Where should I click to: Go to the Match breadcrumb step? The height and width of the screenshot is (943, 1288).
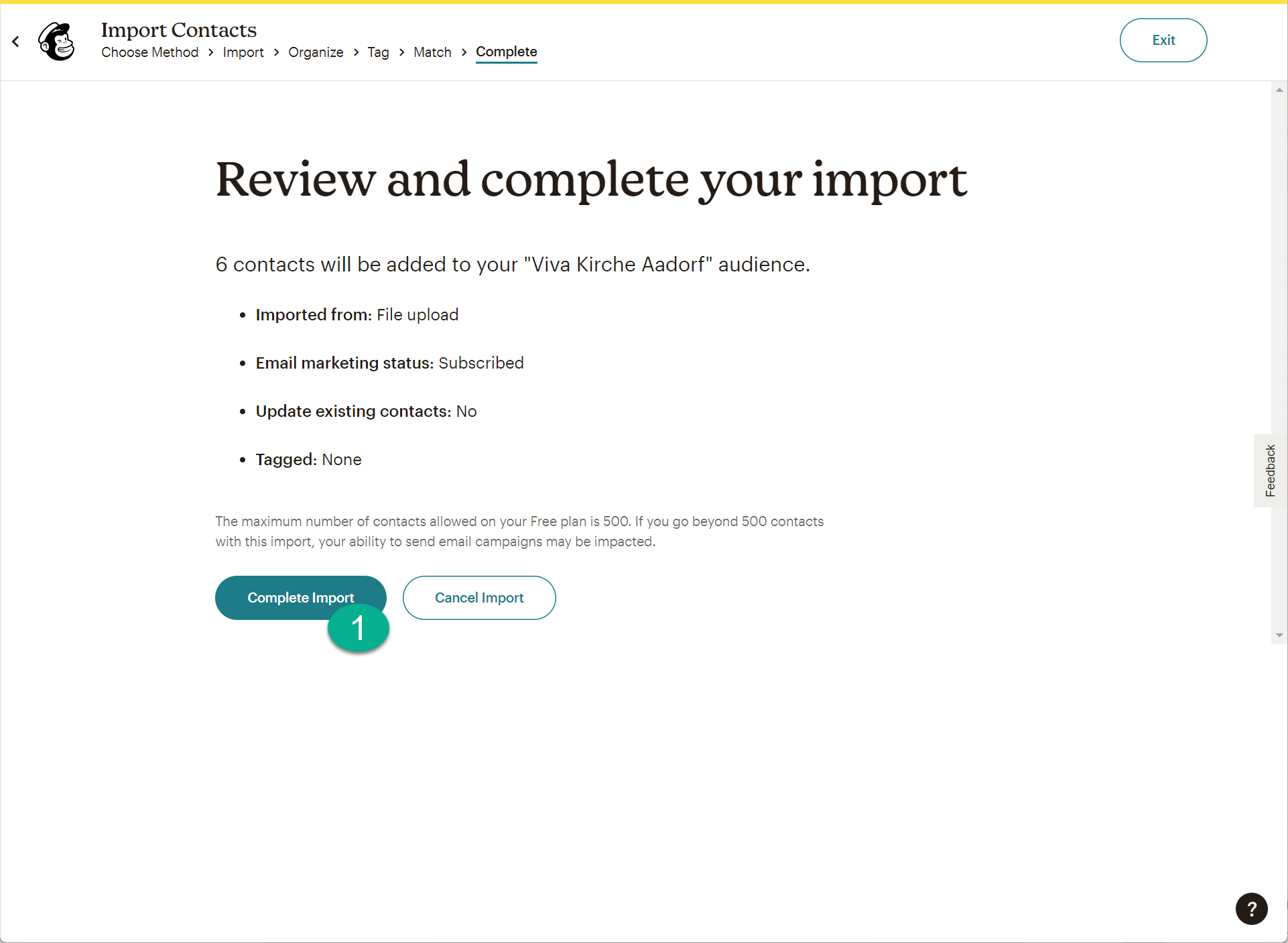432,52
